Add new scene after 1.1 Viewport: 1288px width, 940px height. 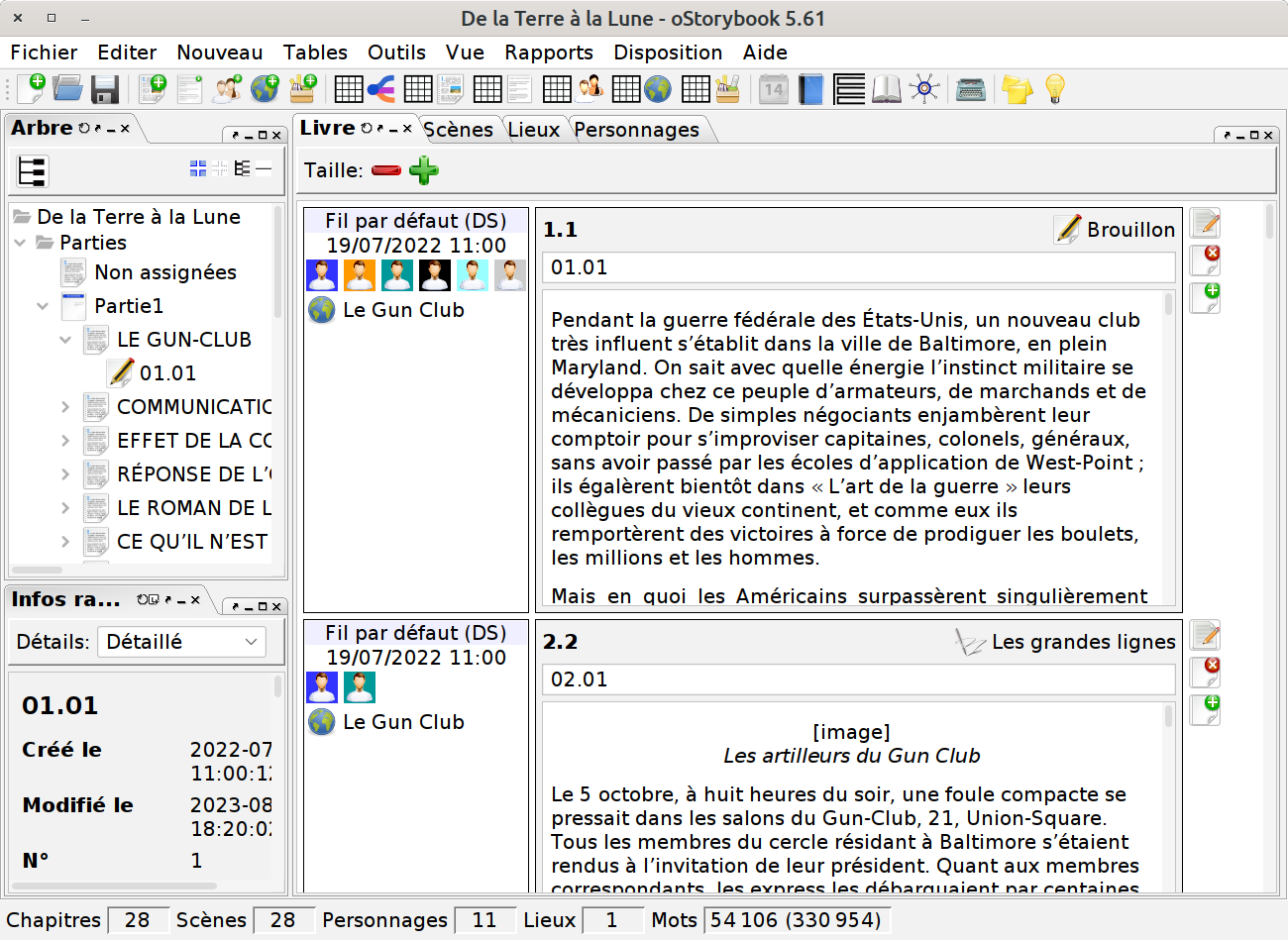point(1206,298)
